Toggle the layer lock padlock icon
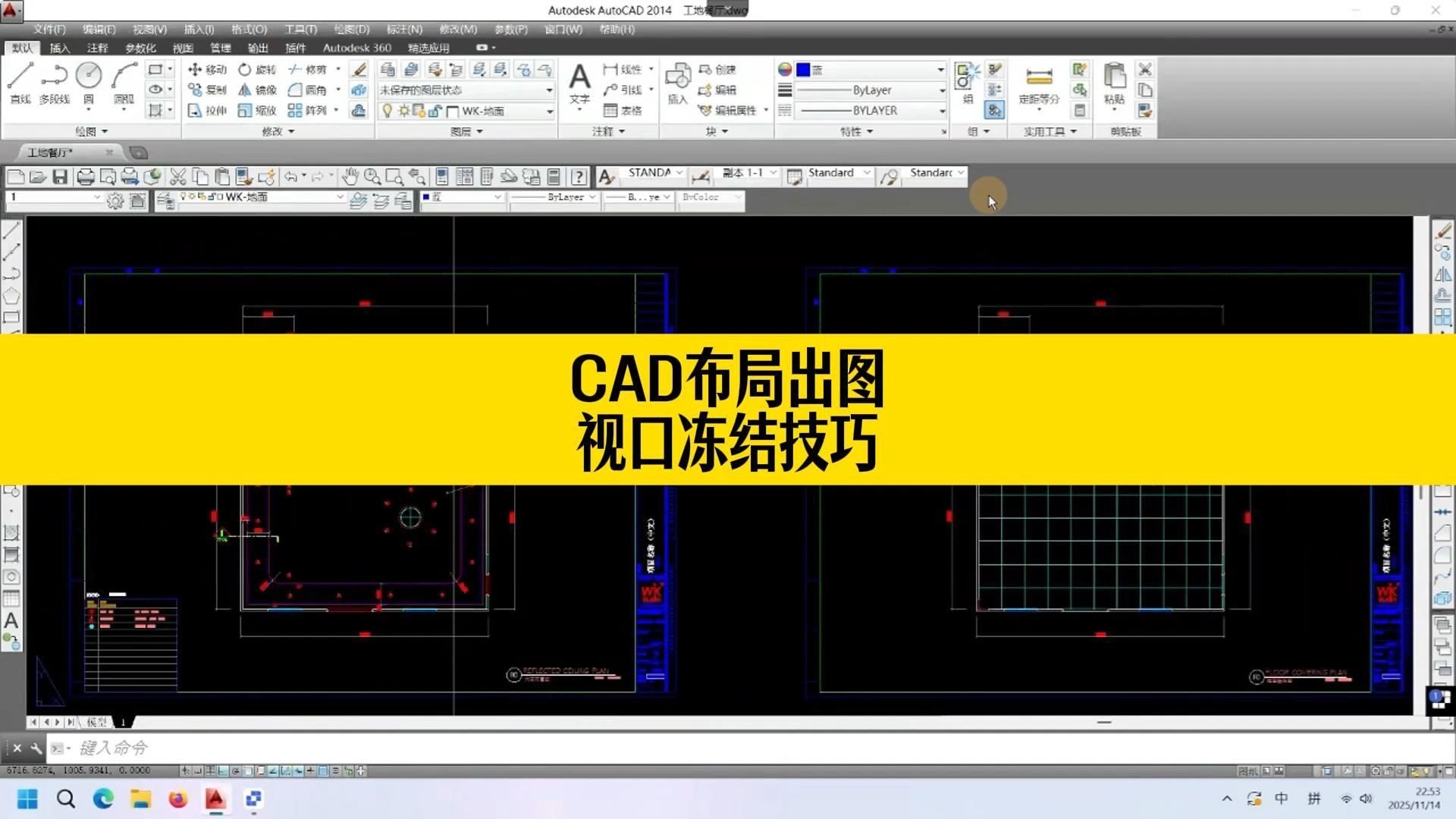 tap(435, 111)
